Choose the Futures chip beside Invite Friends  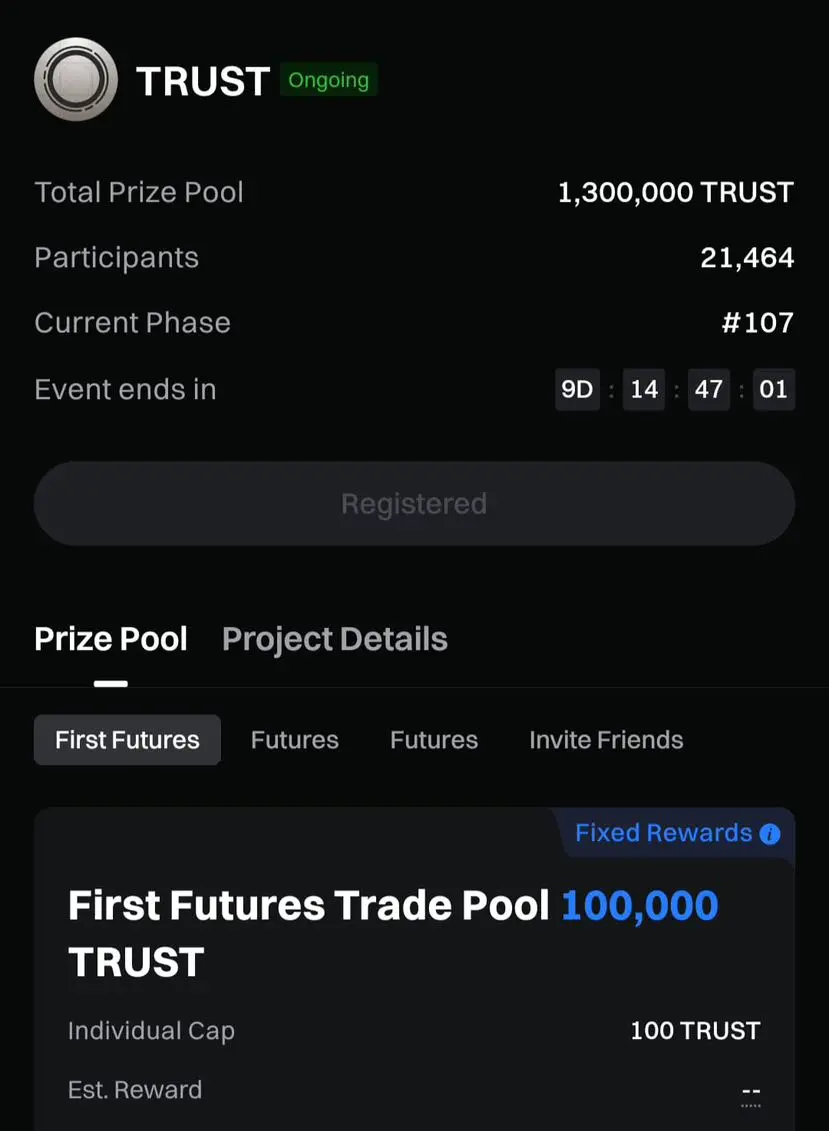(x=433, y=740)
